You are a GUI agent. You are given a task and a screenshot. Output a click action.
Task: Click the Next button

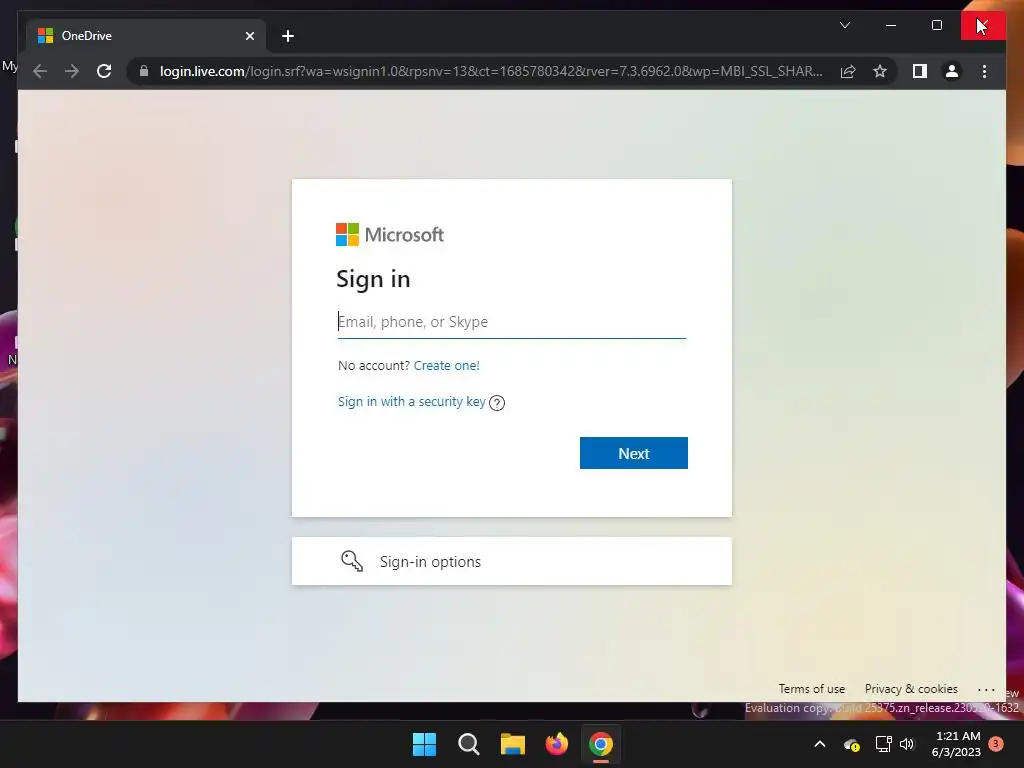click(633, 453)
